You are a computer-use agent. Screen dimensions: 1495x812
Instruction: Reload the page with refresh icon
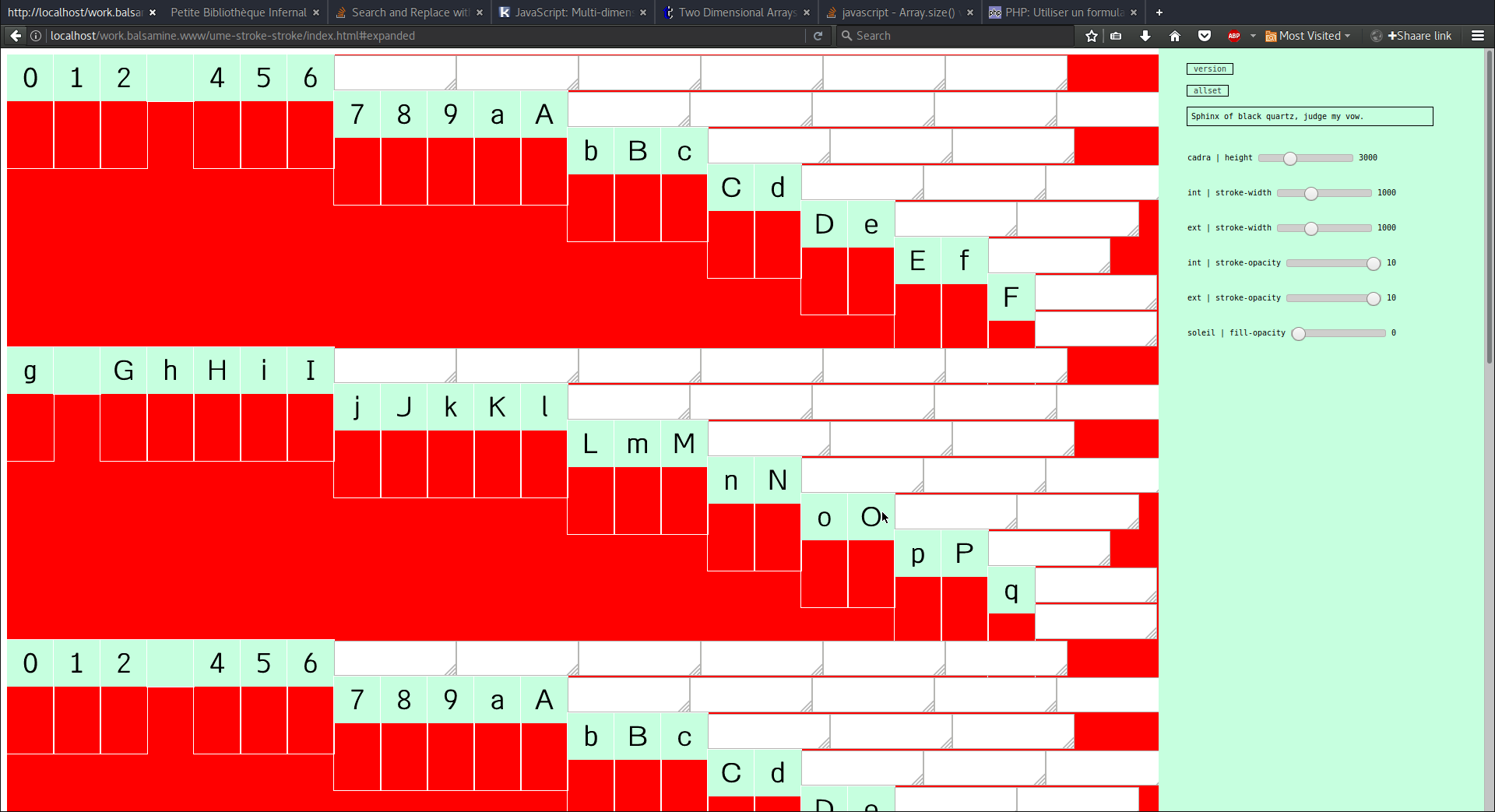818,36
